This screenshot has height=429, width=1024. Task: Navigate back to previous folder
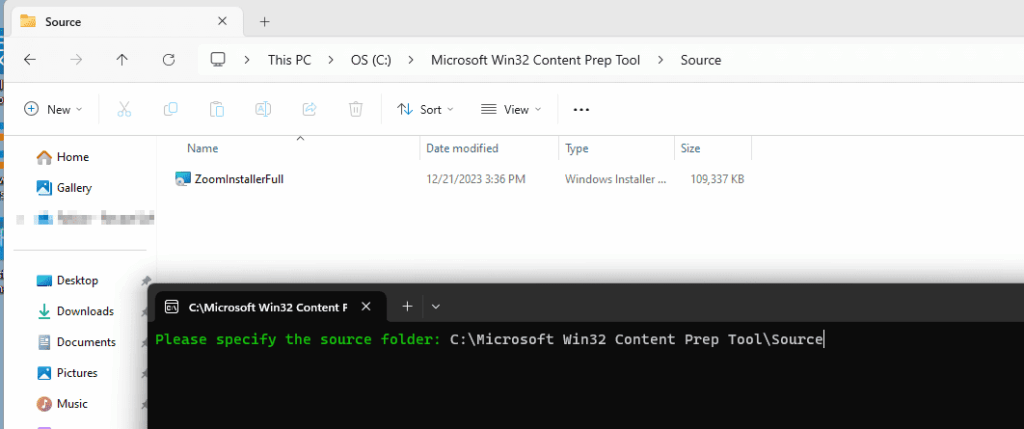(30, 60)
